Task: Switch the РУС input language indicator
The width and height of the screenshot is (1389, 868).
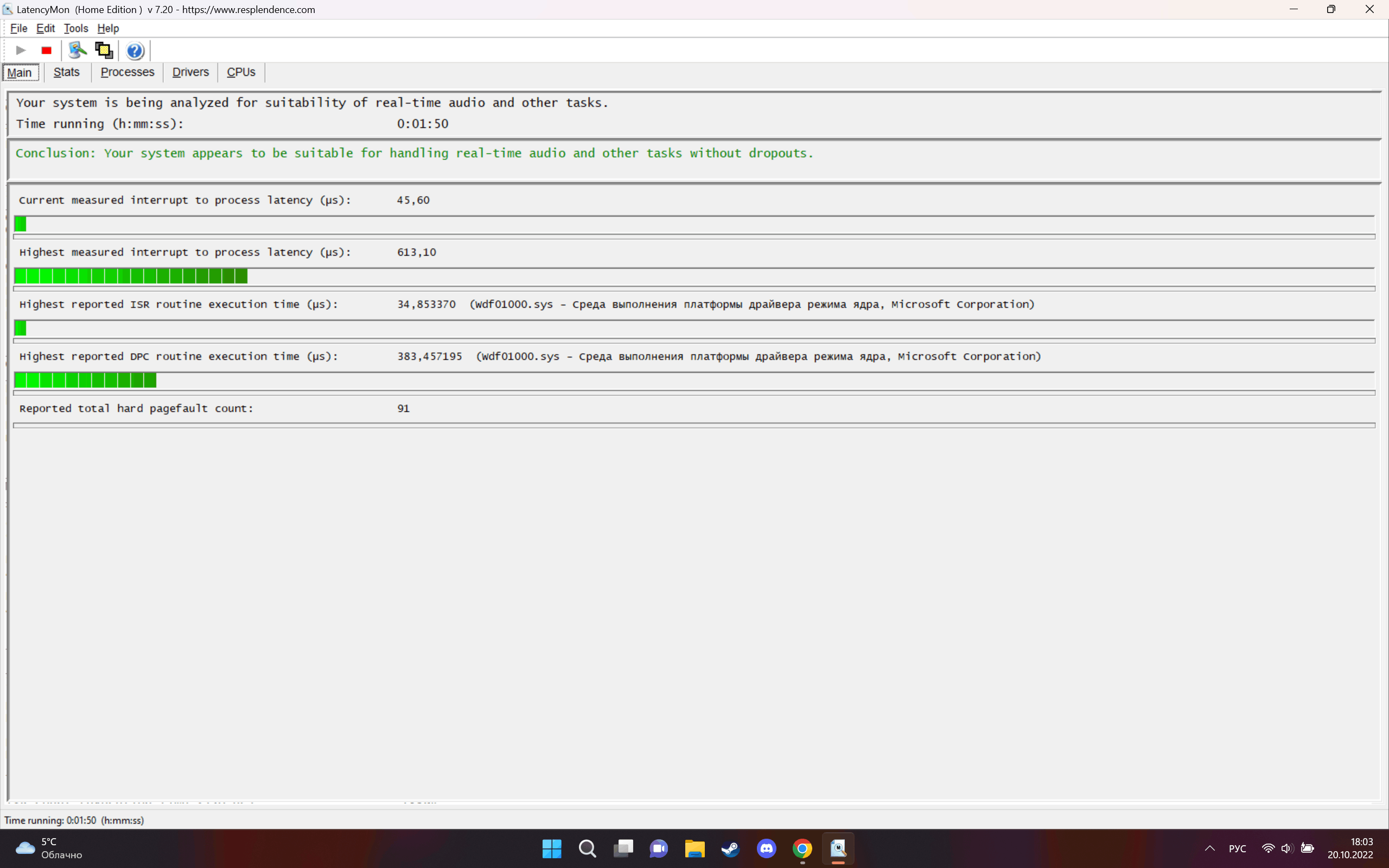Action: pos(1238,848)
